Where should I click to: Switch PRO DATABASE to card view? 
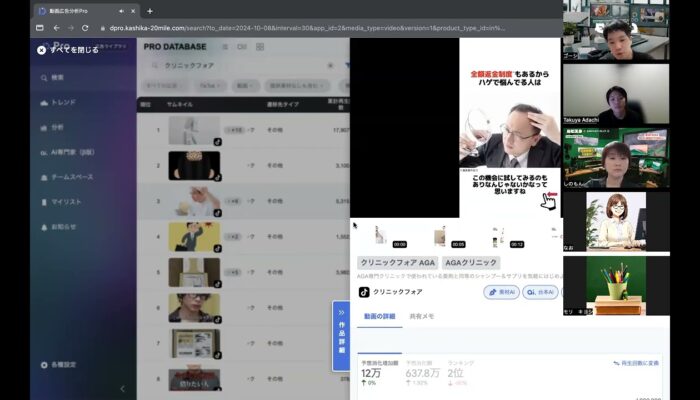coord(242,47)
